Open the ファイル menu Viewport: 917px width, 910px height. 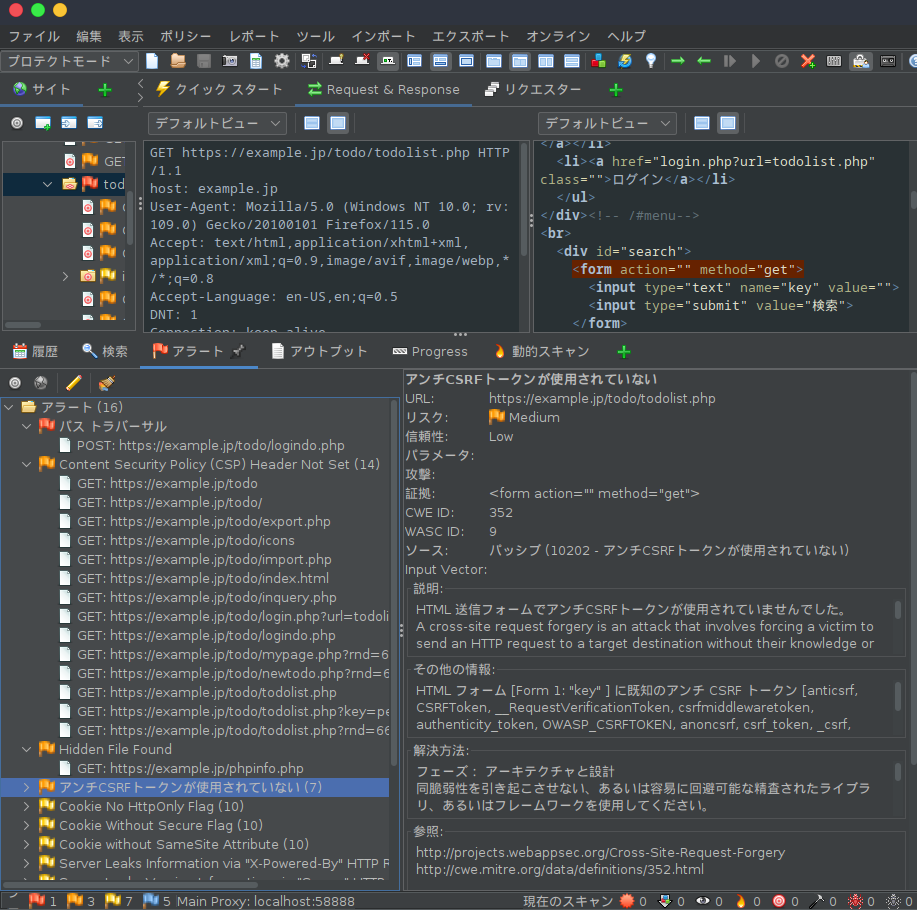pyautogui.click(x=34, y=36)
